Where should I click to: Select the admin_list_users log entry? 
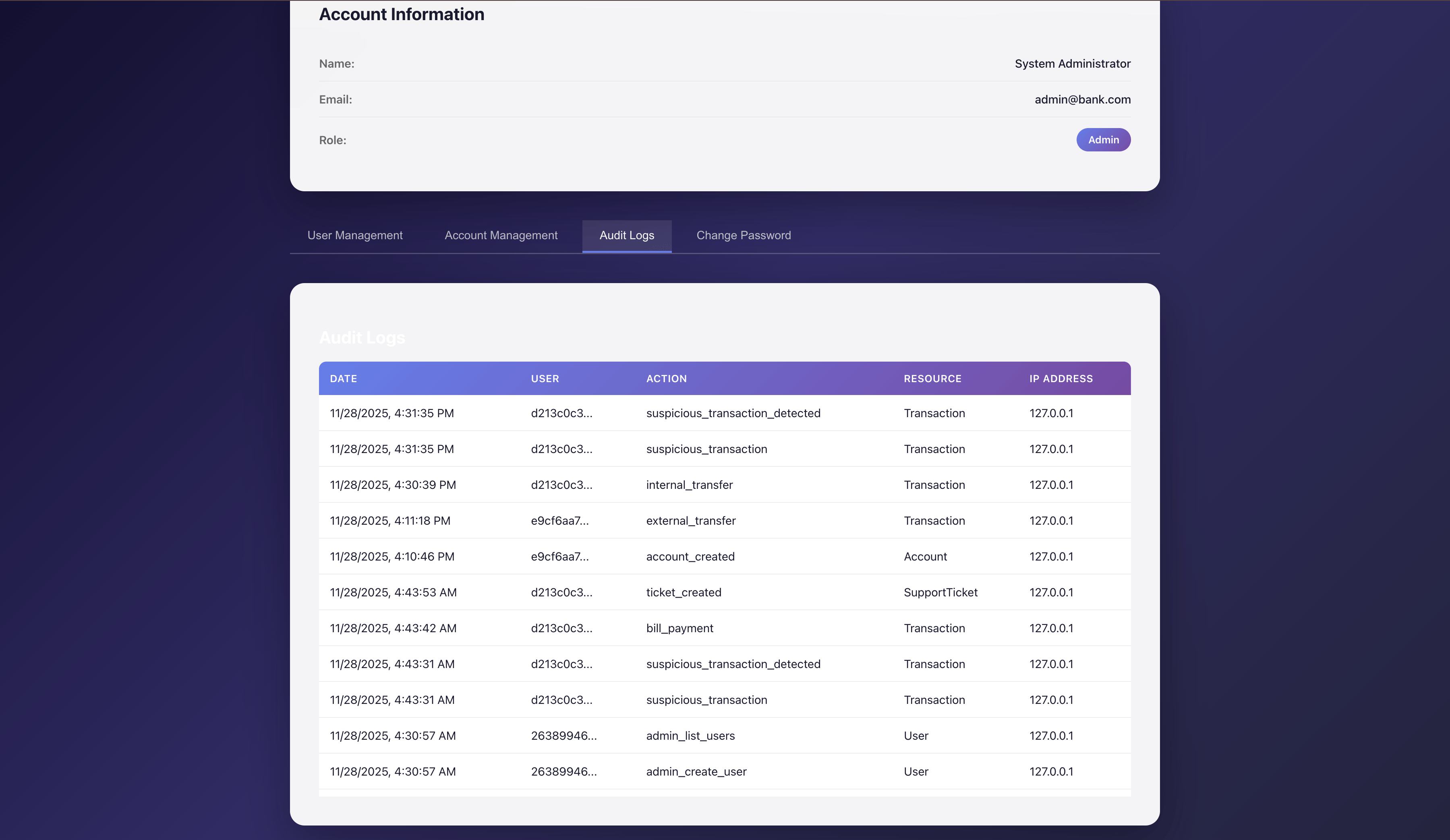(690, 735)
